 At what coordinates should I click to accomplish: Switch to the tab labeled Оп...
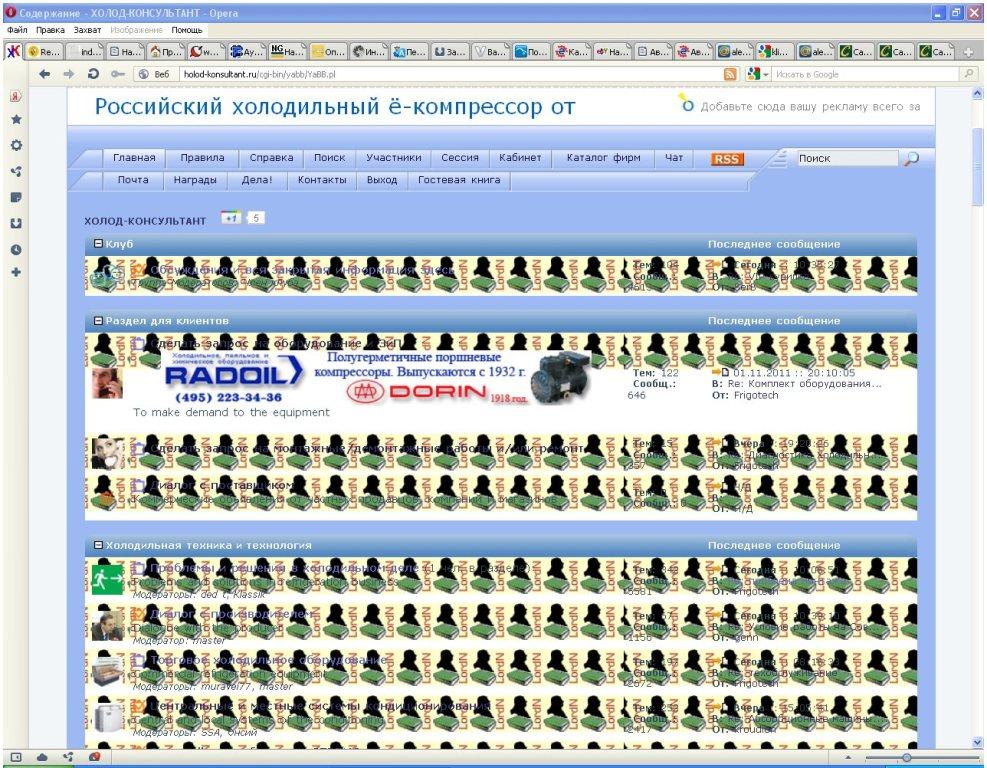(x=327, y=52)
